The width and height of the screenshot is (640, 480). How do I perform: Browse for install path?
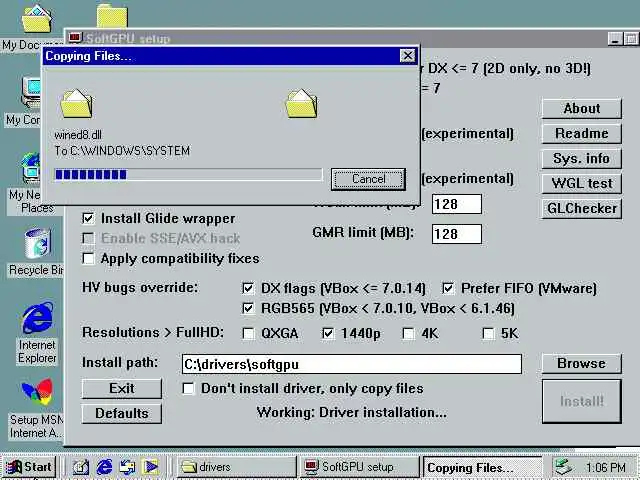point(582,363)
